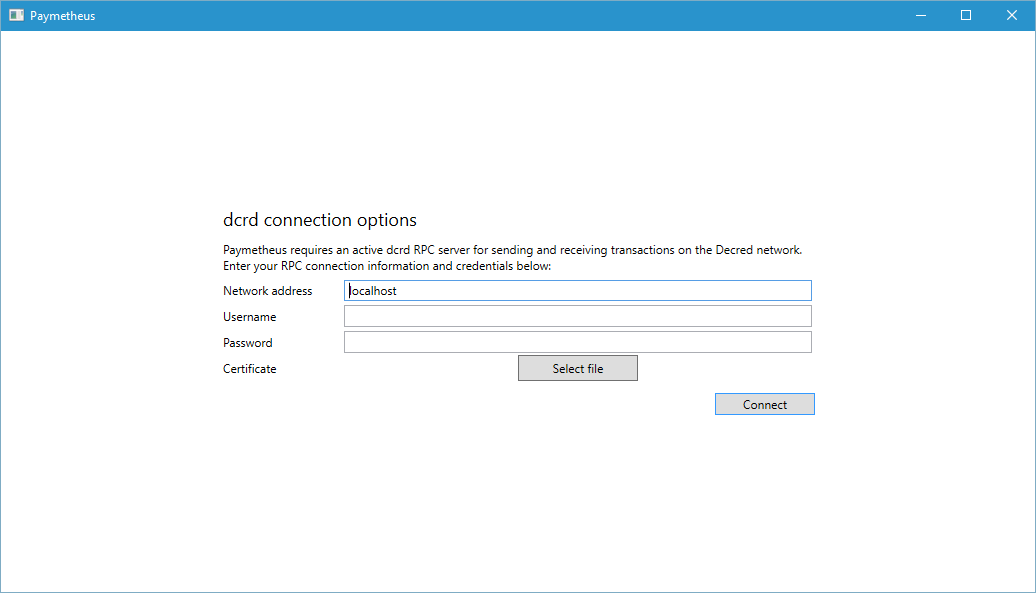Image resolution: width=1036 pixels, height=593 pixels.
Task: Click the 'Enter your RPC connection information' line
Action: [x=387, y=266]
